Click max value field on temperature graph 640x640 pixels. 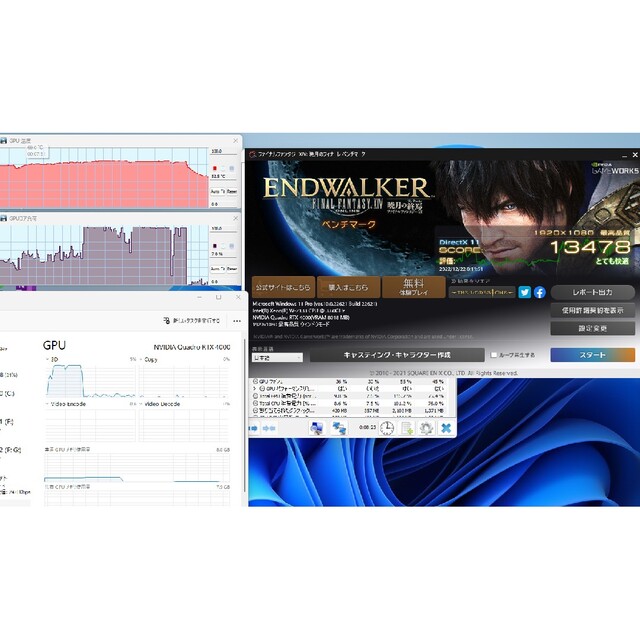click(223, 151)
